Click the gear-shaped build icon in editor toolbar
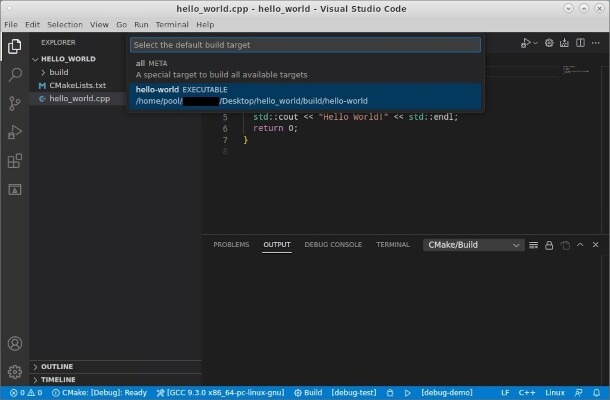The height and width of the screenshot is (400, 610). pyautogui.click(x=549, y=43)
